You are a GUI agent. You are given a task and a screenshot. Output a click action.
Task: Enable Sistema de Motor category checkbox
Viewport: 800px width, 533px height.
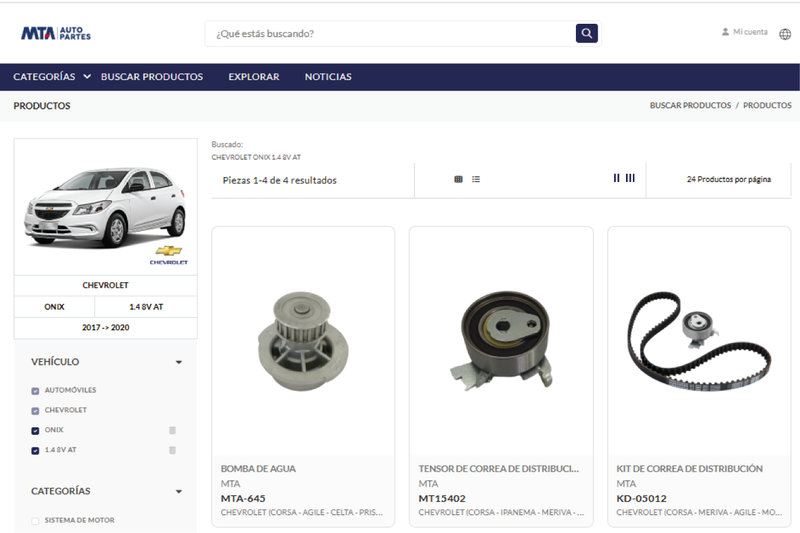(36, 521)
